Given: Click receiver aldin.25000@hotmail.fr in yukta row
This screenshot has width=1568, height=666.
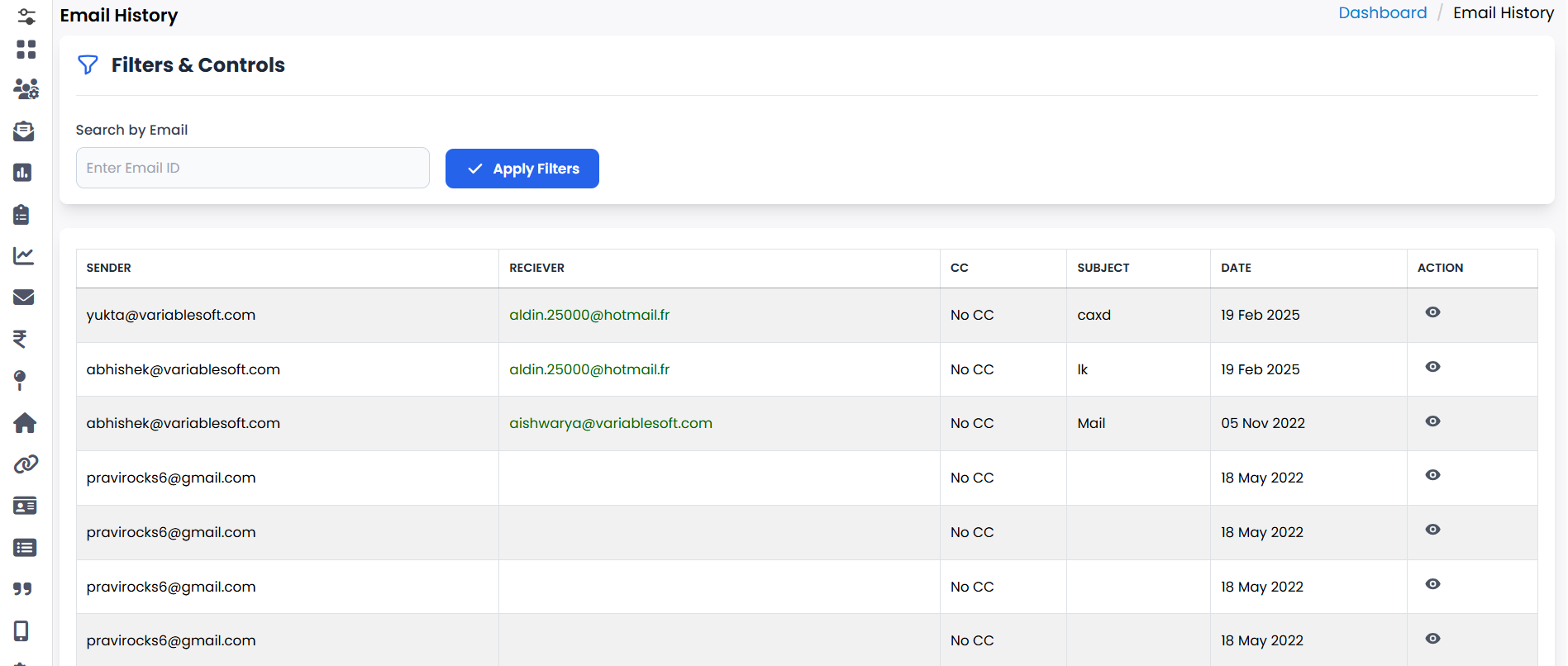Looking at the screenshot, I should (x=589, y=315).
